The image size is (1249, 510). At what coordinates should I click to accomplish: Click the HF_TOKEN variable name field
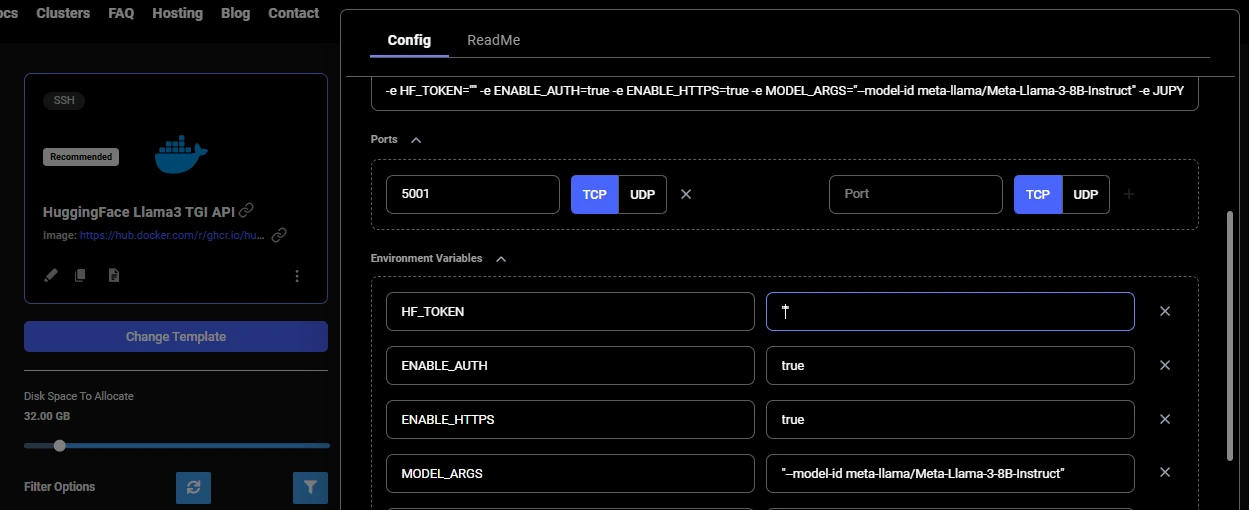(x=570, y=311)
